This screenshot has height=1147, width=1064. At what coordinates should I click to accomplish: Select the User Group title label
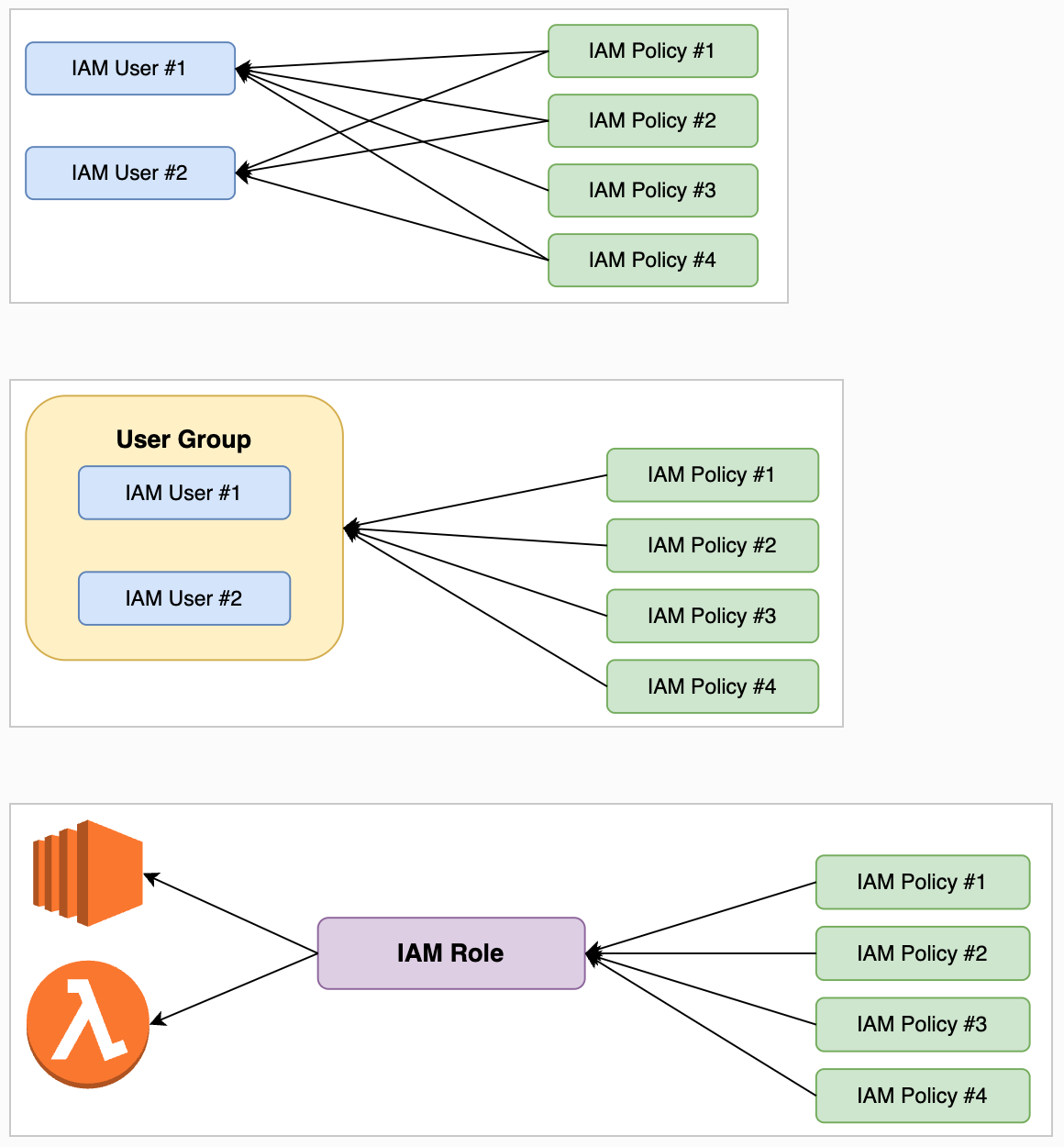click(183, 440)
